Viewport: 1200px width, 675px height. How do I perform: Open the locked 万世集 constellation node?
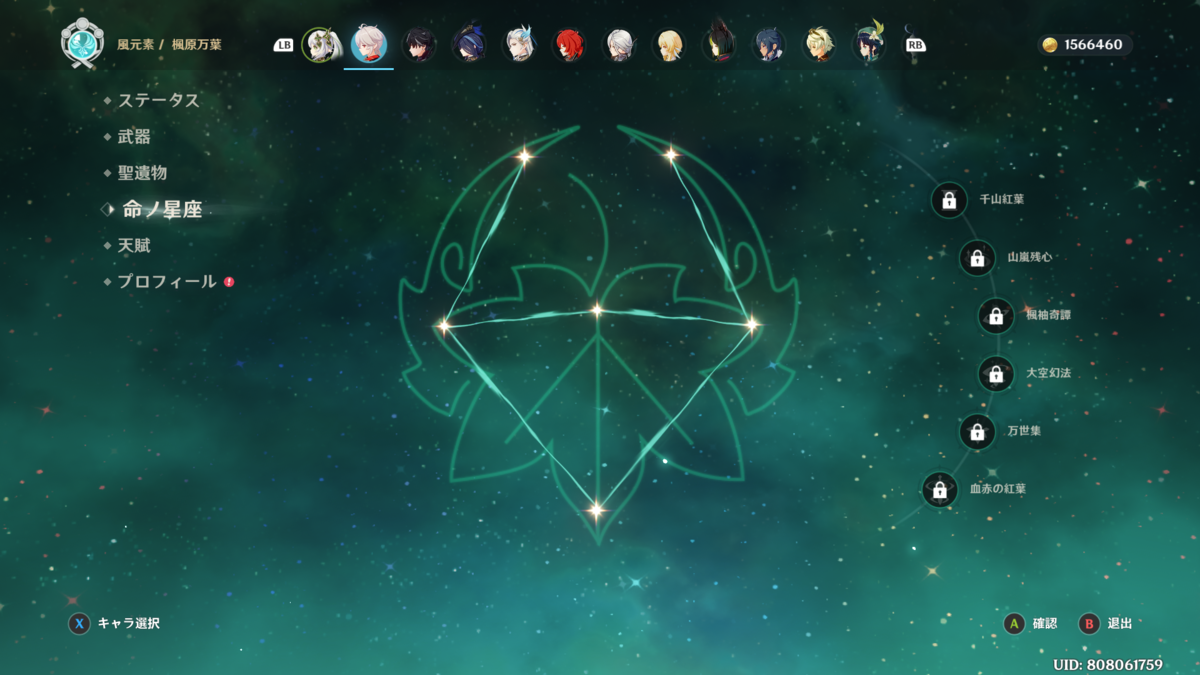[977, 432]
